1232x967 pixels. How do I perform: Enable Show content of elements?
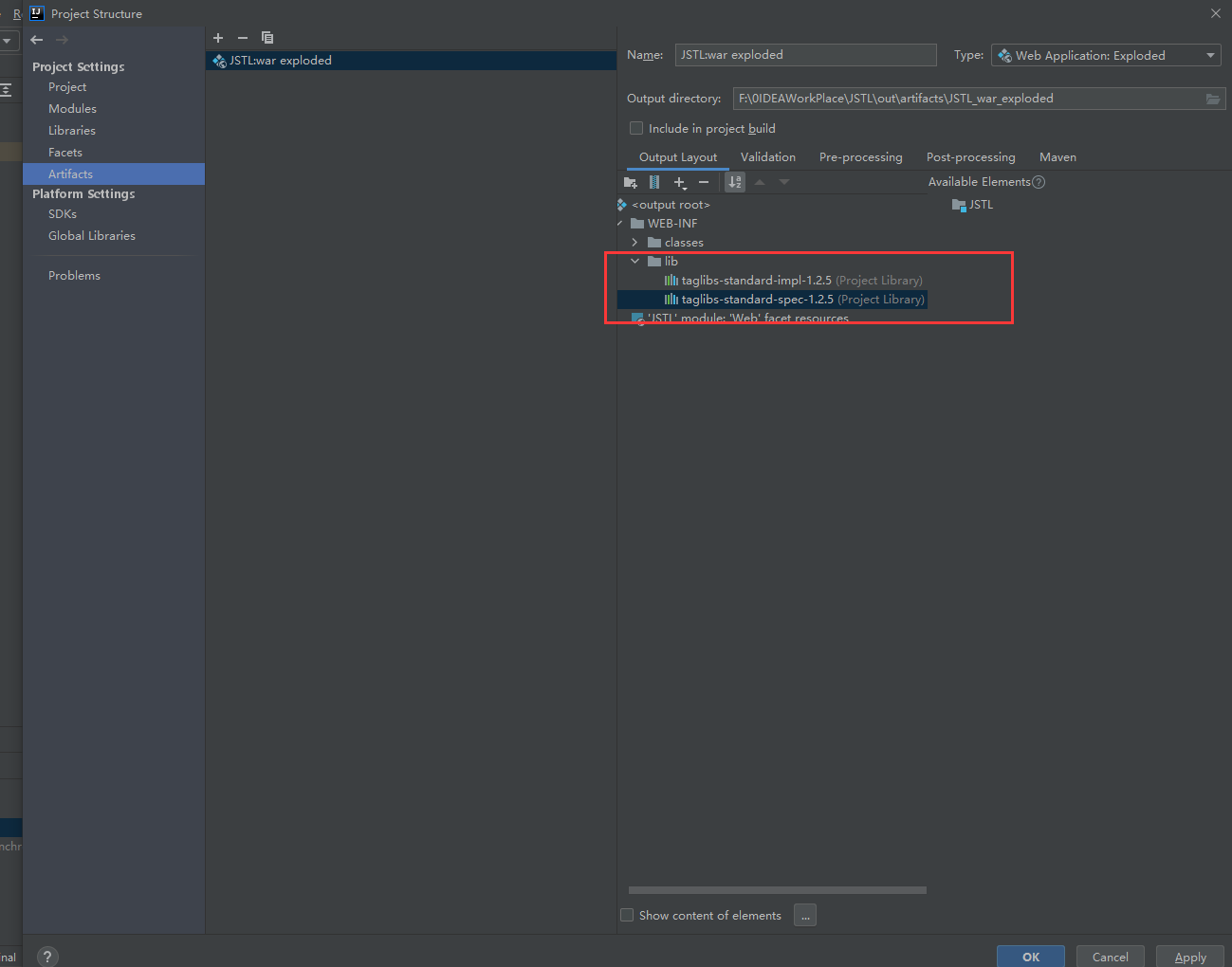click(x=627, y=915)
